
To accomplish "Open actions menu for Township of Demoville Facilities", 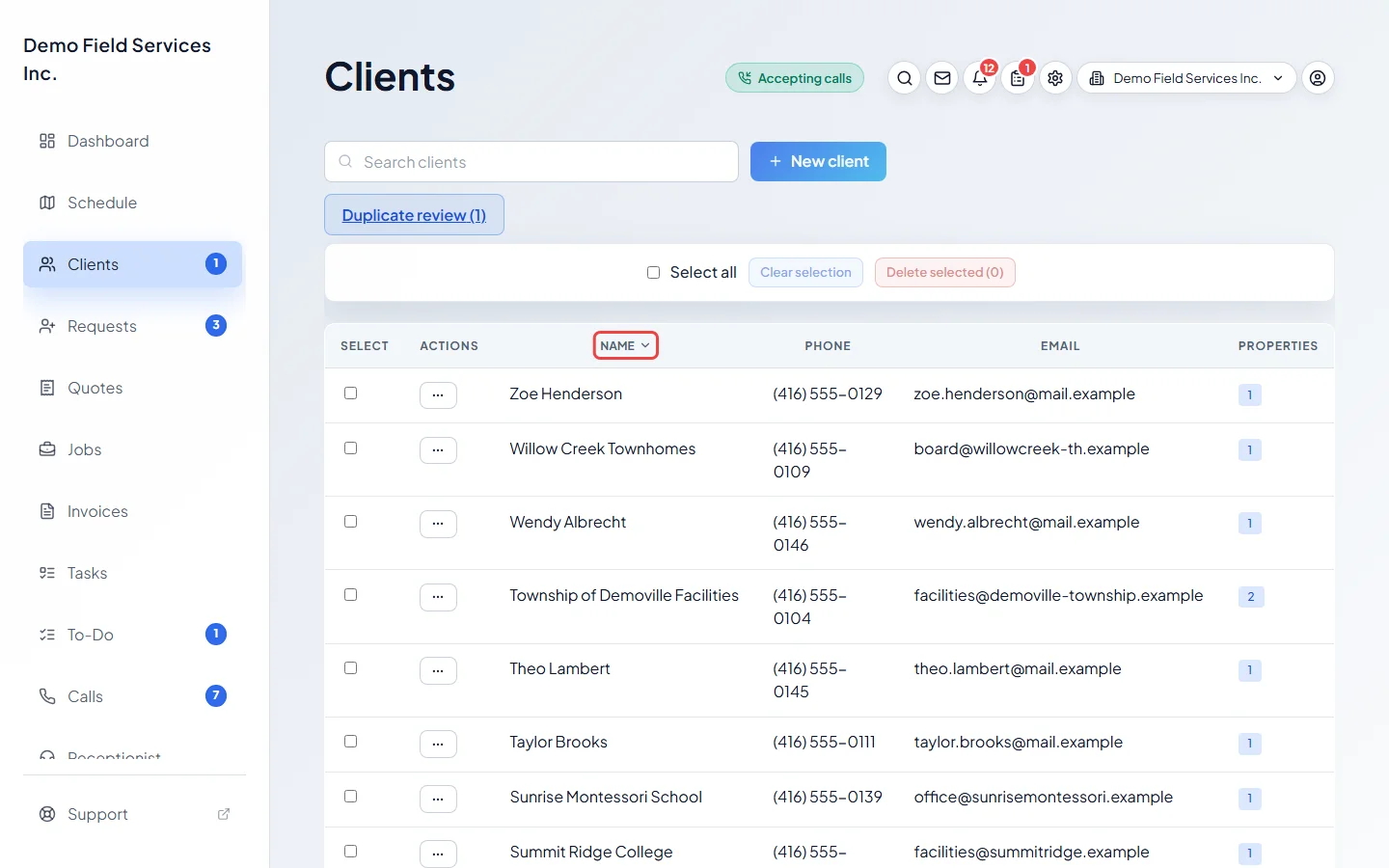I will point(438,597).
